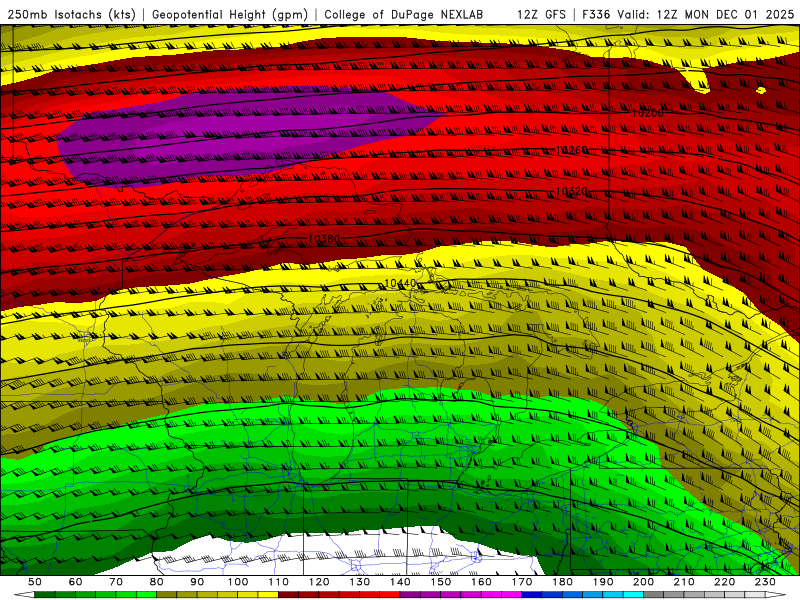The image size is (800, 600).
Task: Click the '250mb Isotachs (kts)' title text
Action: 71,14
